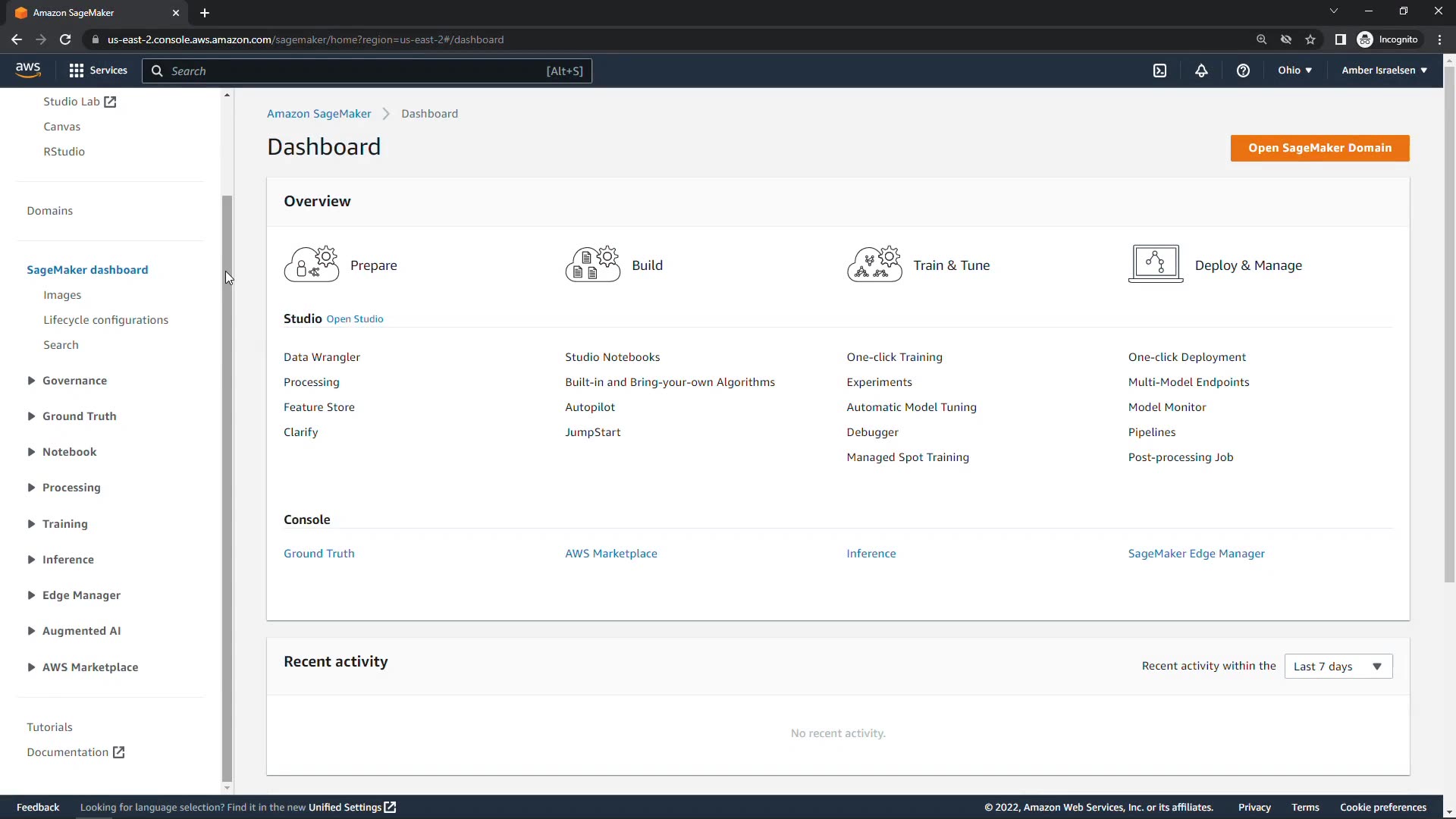Select Domains in the sidebar
Screen dimensions: 1456x819
tap(50, 211)
